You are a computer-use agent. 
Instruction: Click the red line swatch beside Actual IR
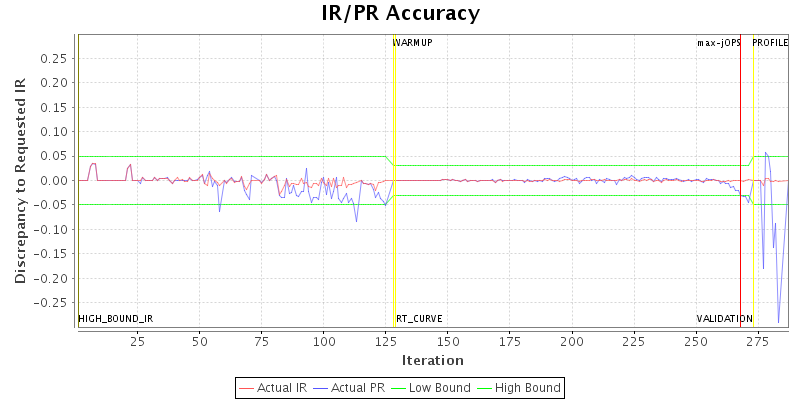(247, 387)
